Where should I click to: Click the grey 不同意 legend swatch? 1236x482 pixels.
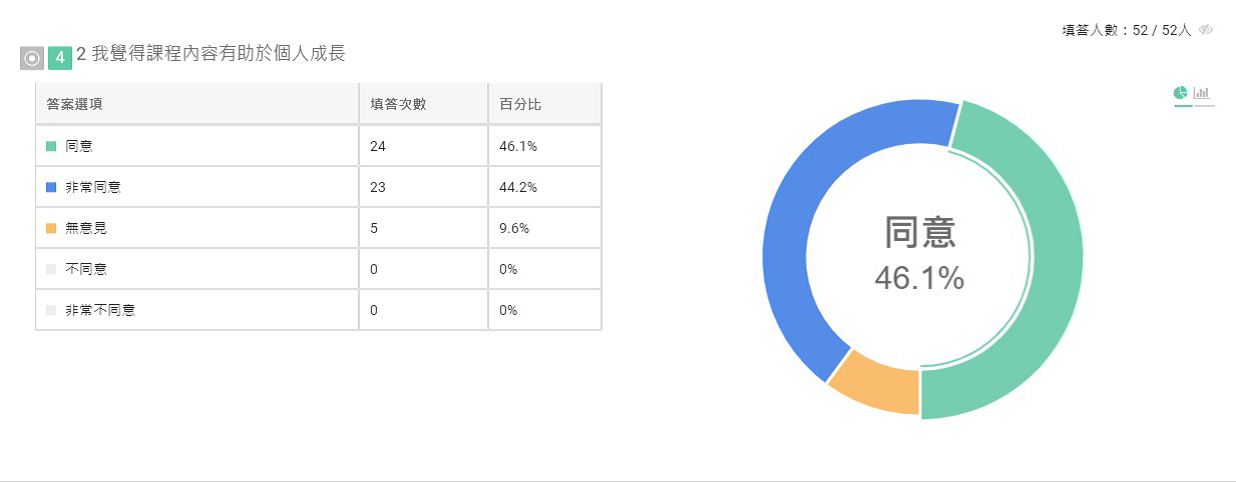click(51, 269)
